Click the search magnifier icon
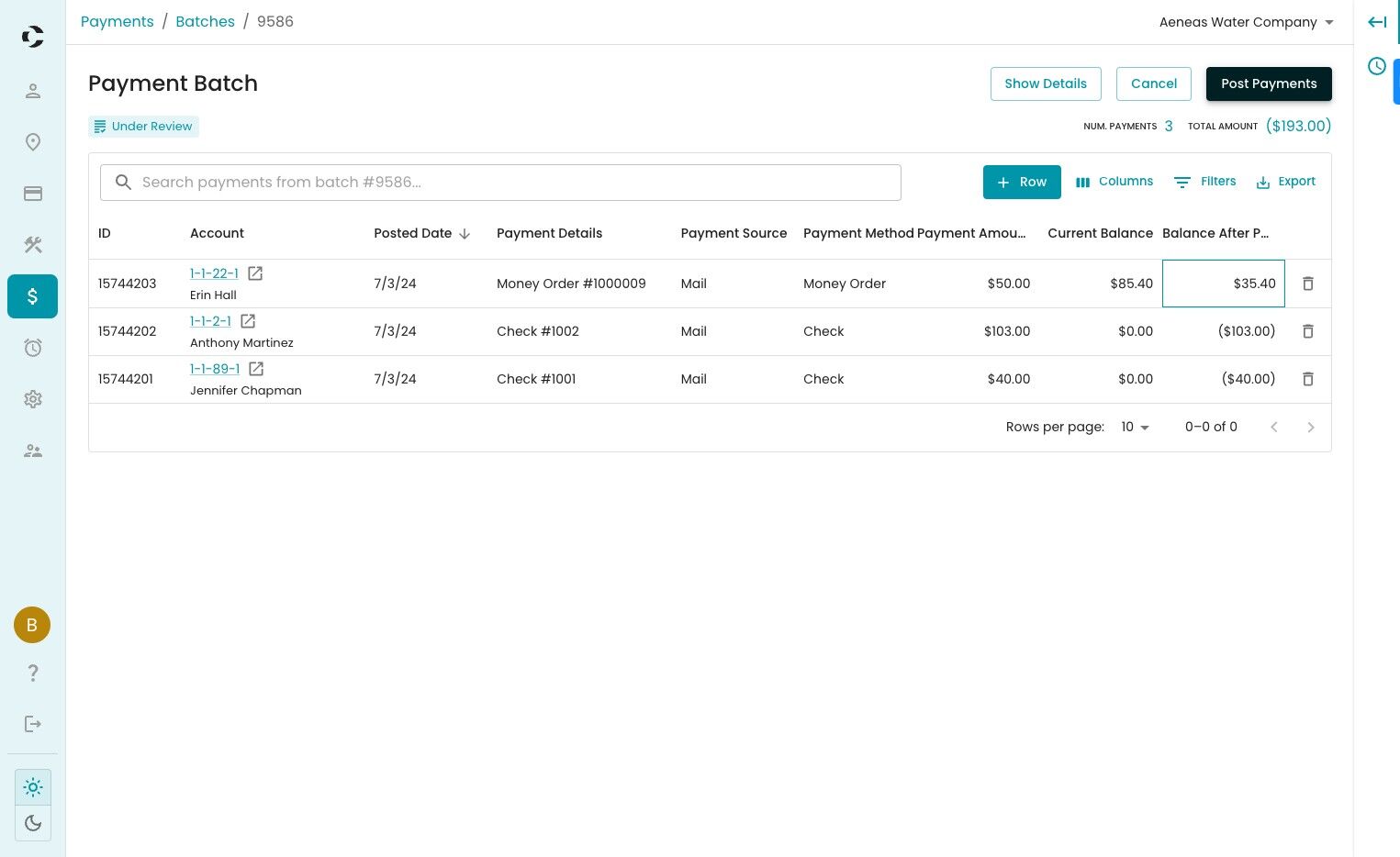Image resolution: width=1400 pixels, height=857 pixels. pos(123,183)
